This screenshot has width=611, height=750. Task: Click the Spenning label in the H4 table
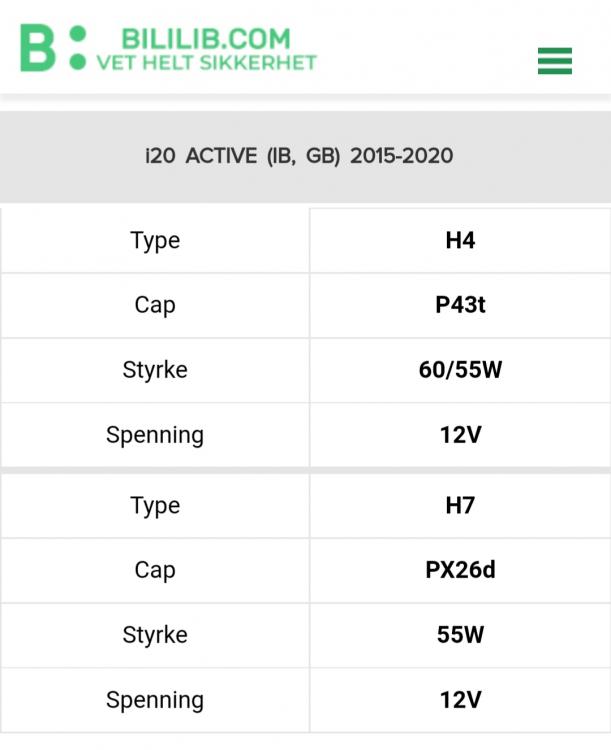pyautogui.click(x=155, y=435)
